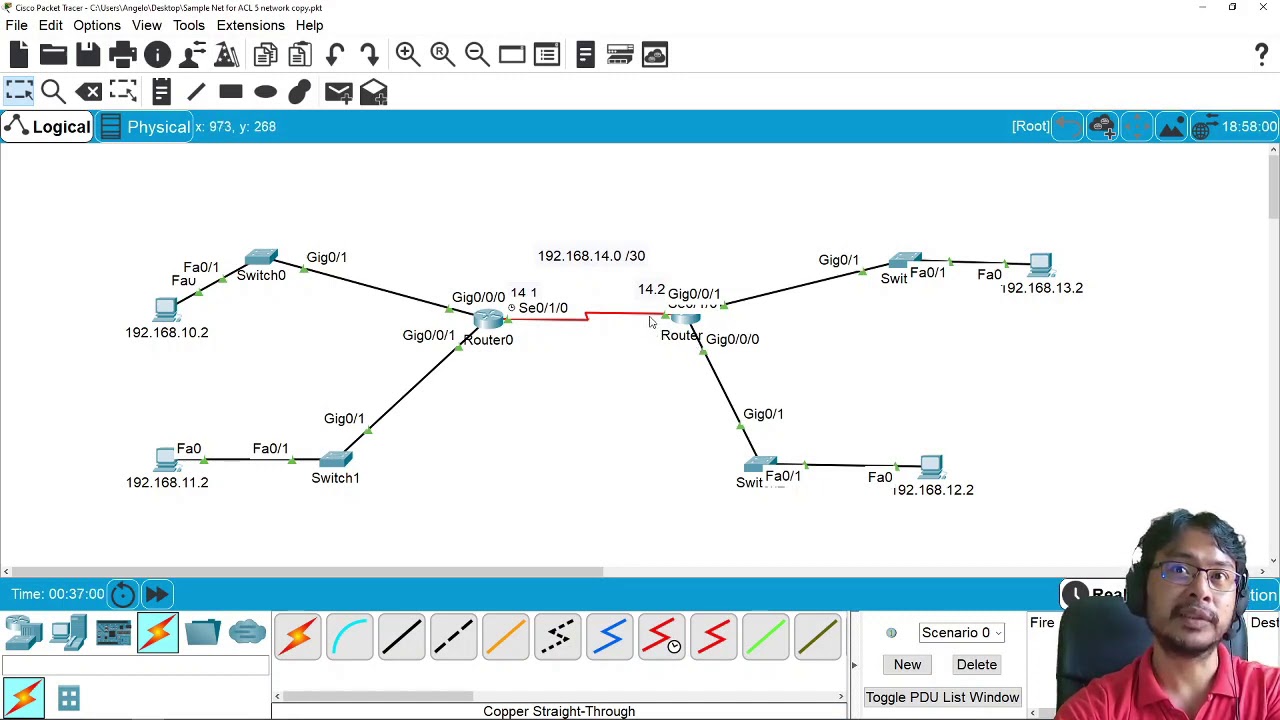Open the Components category
The height and width of the screenshot is (720, 1280).
113,633
